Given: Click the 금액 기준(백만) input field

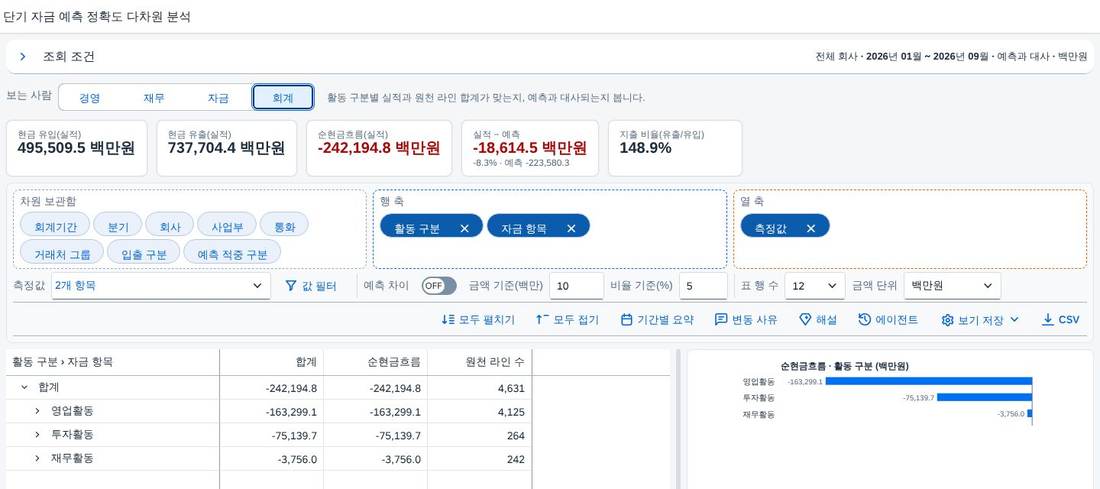Looking at the screenshot, I should [x=576, y=286].
